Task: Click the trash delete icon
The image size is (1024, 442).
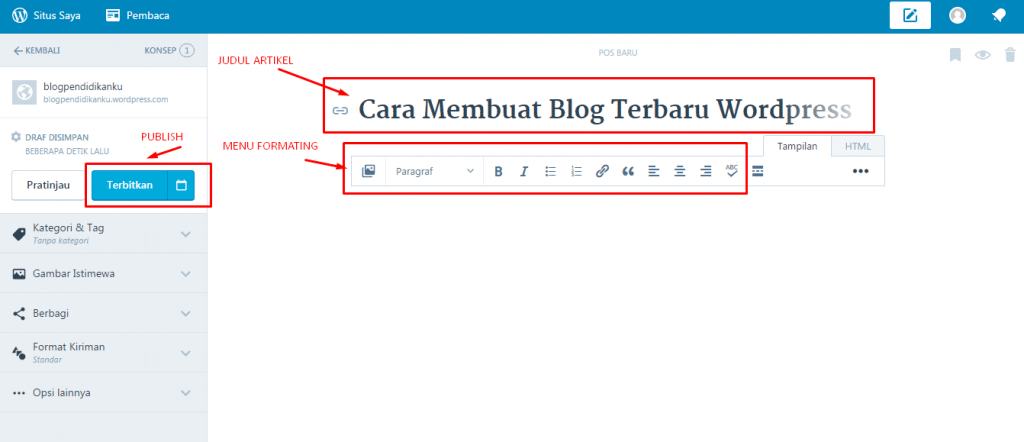Action: point(1010,54)
